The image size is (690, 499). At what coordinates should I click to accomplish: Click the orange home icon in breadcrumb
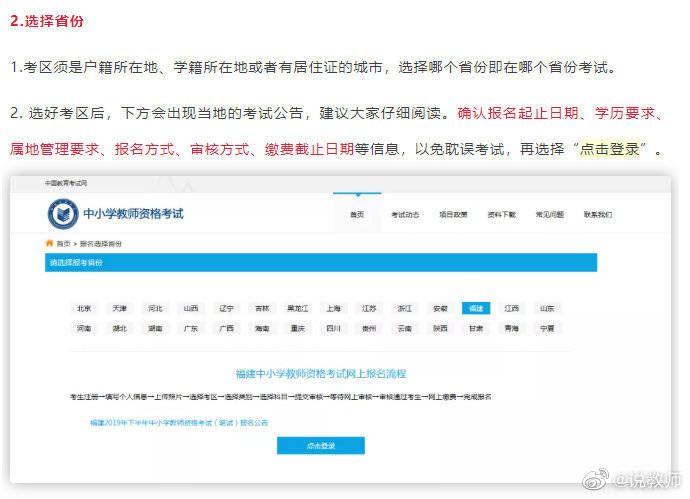49,243
